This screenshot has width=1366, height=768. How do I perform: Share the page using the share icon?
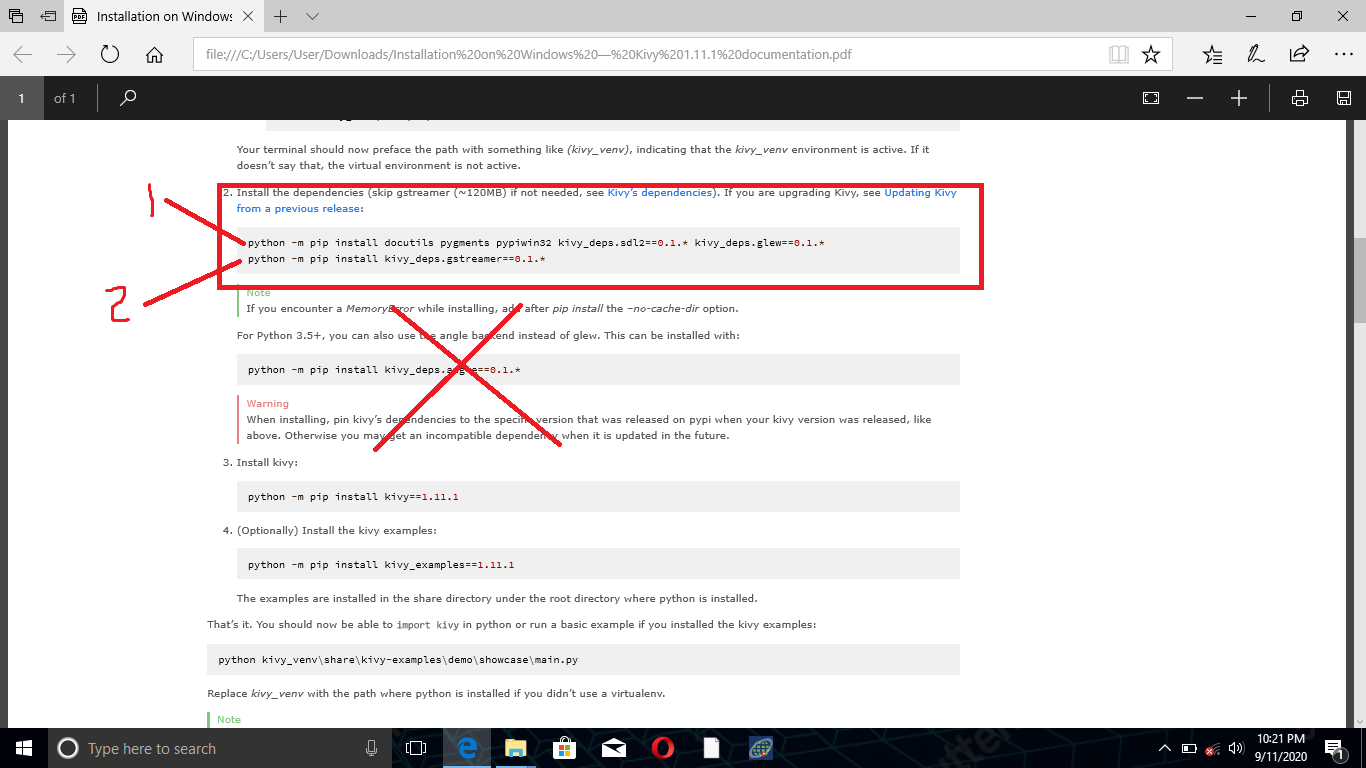(x=1299, y=55)
